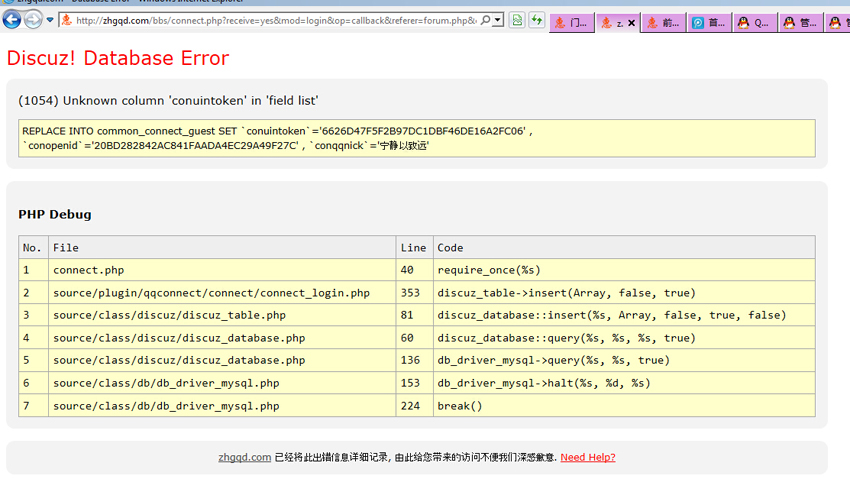Click the require_once(%s) code cell

pyautogui.click(x=624, y=270)
